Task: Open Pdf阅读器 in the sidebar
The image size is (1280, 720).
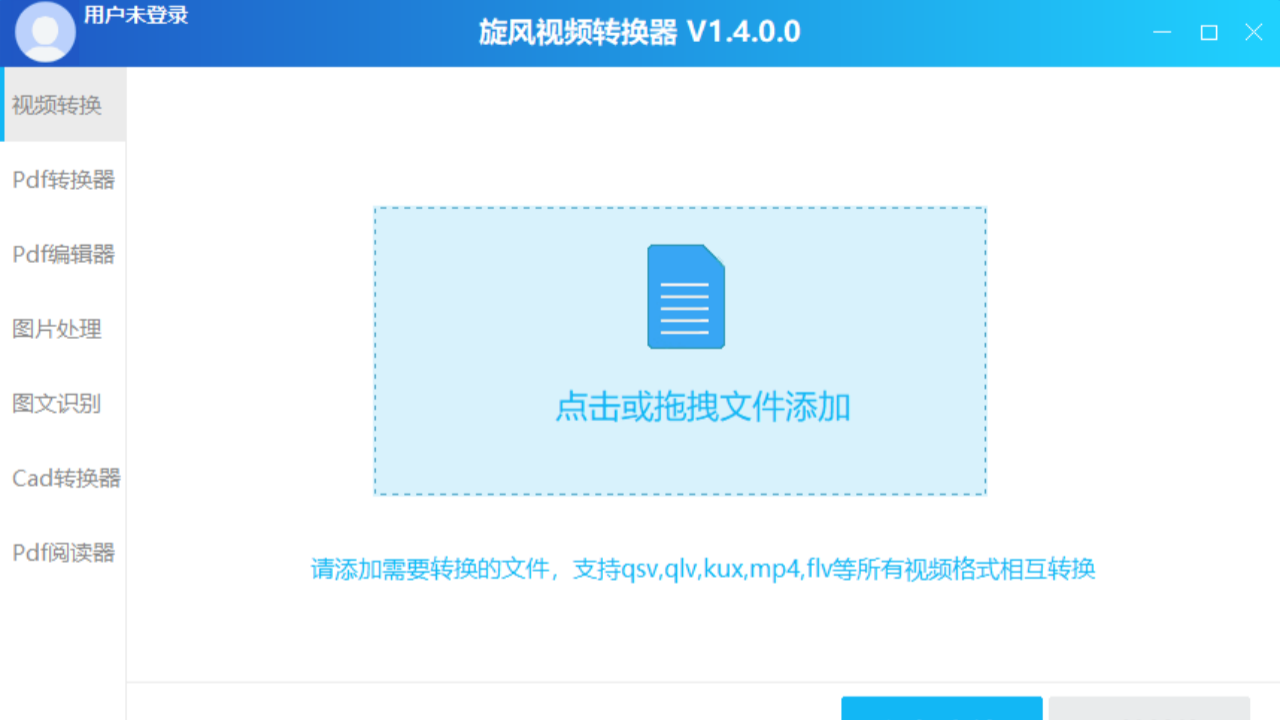Action: (x=63, y=552)
